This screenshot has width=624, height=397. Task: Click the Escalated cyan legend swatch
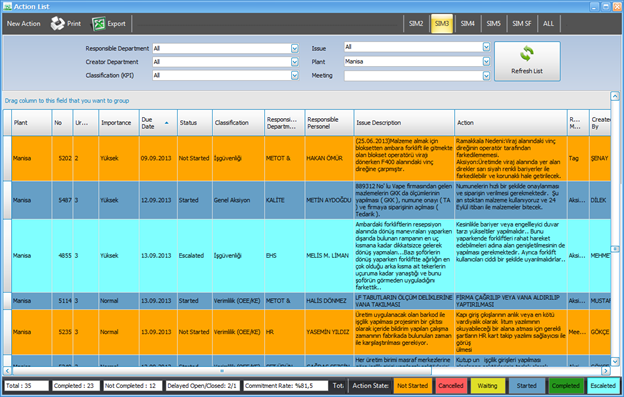603,385
